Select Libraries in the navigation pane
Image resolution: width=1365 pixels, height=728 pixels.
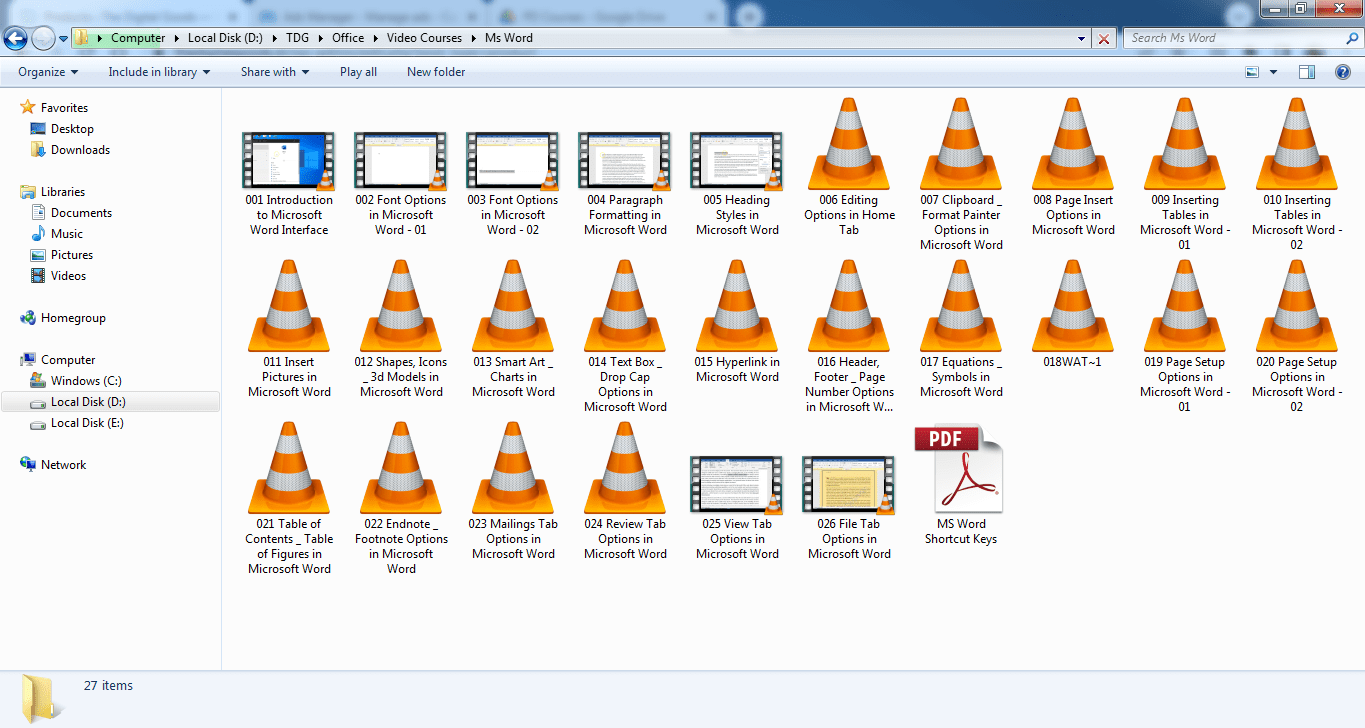(x=63, y=192)
